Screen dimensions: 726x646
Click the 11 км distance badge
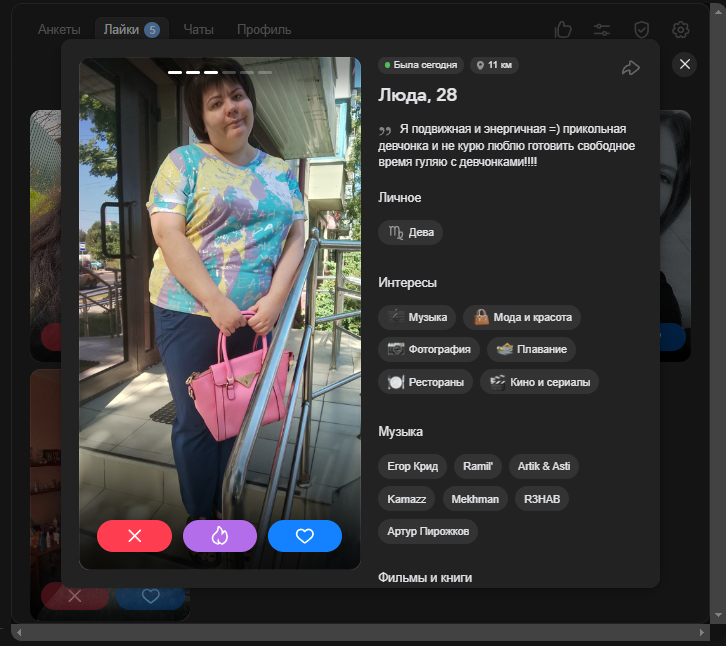(494, 65)
